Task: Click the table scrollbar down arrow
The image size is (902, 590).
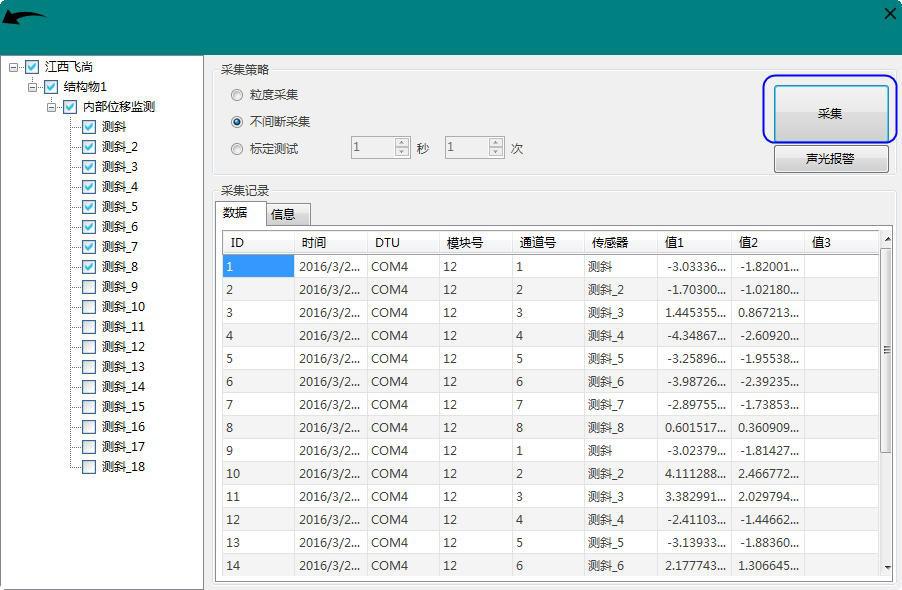Action: pyautogui.click(x=886, y=567)
